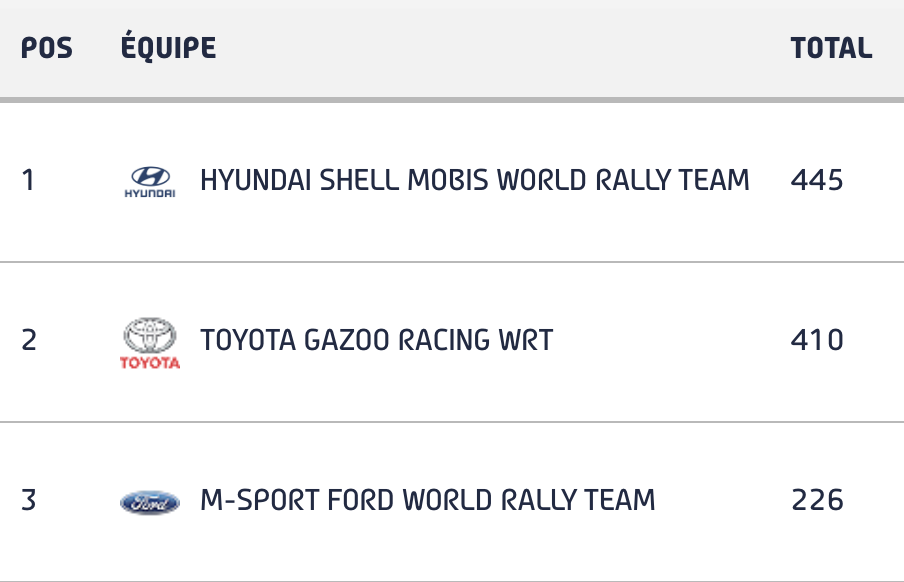The image size is (904, 582).
Task: Click position number 2 in table
Action: pyautogui.click(x=29, y=340)
